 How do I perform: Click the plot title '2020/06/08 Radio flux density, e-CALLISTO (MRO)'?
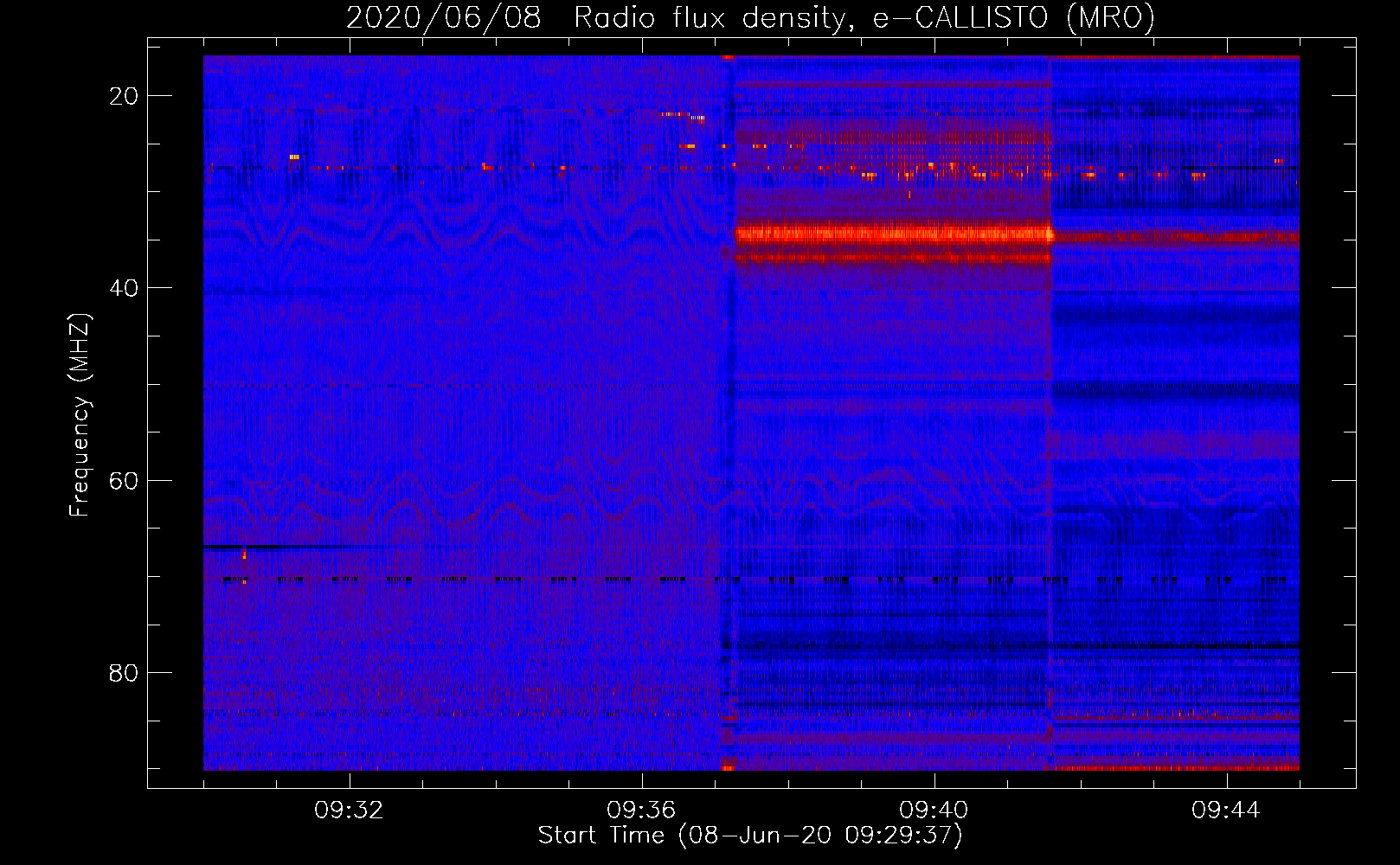[x=750, y=17]
